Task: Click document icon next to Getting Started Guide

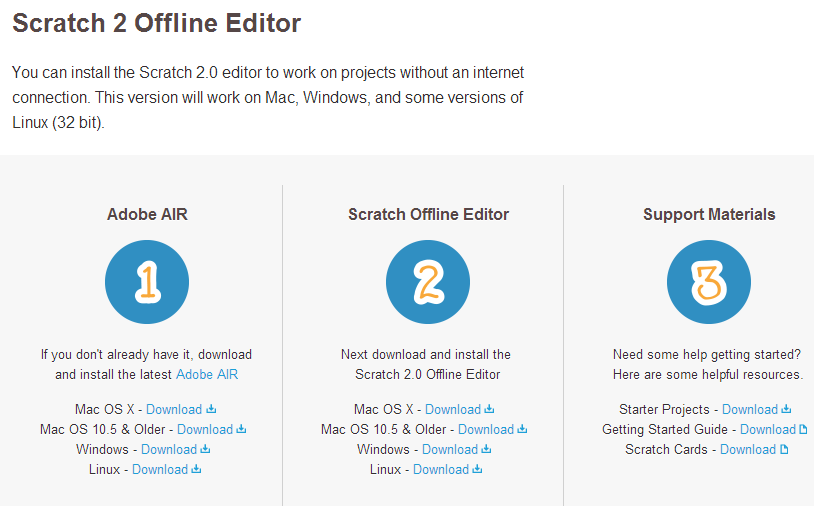Action: click(x=804, y=429)
